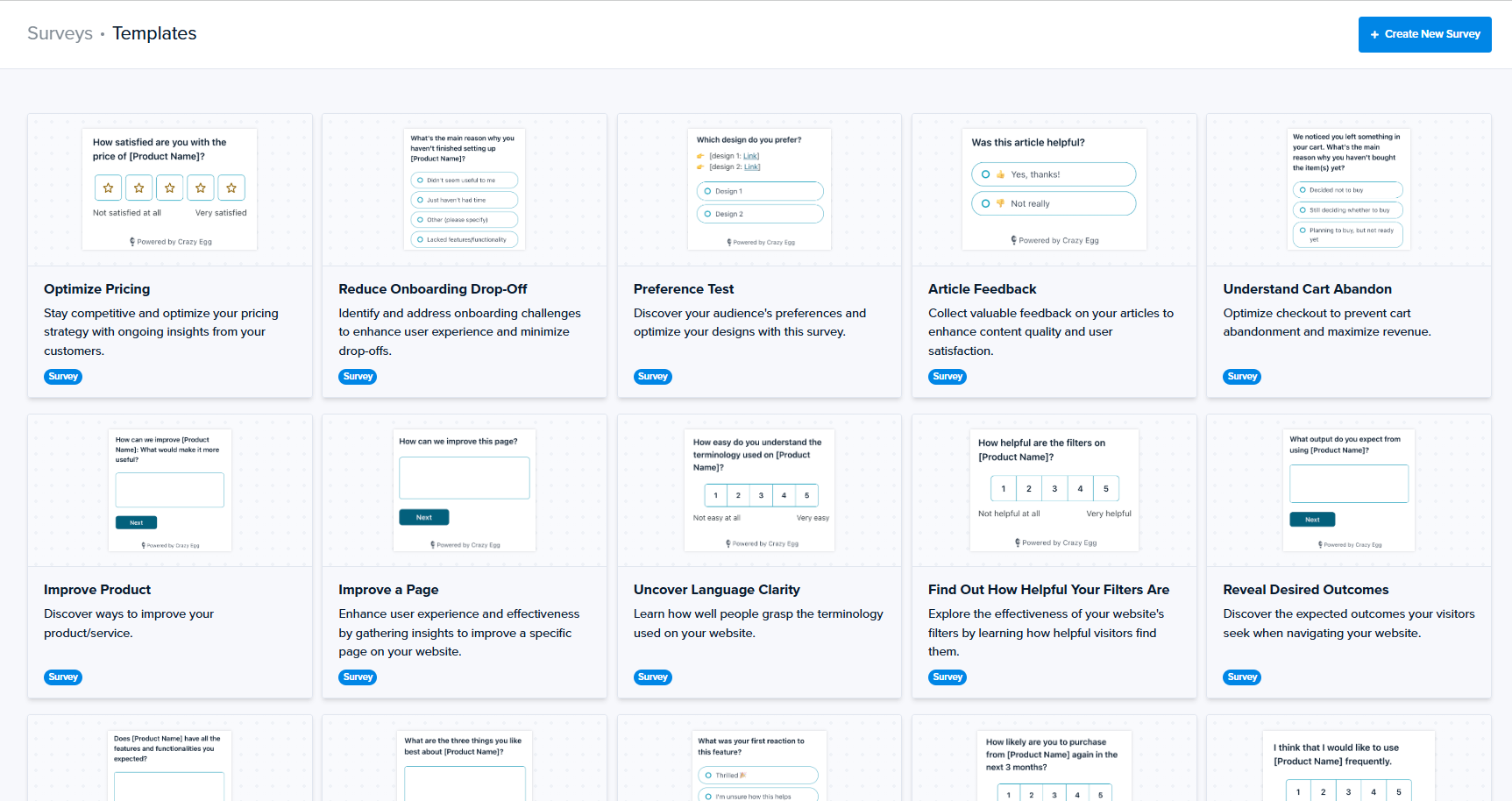Click the Survey tag on Article Feedback
The height and width of the screenshot is (801, 1512).
[948, 377]
